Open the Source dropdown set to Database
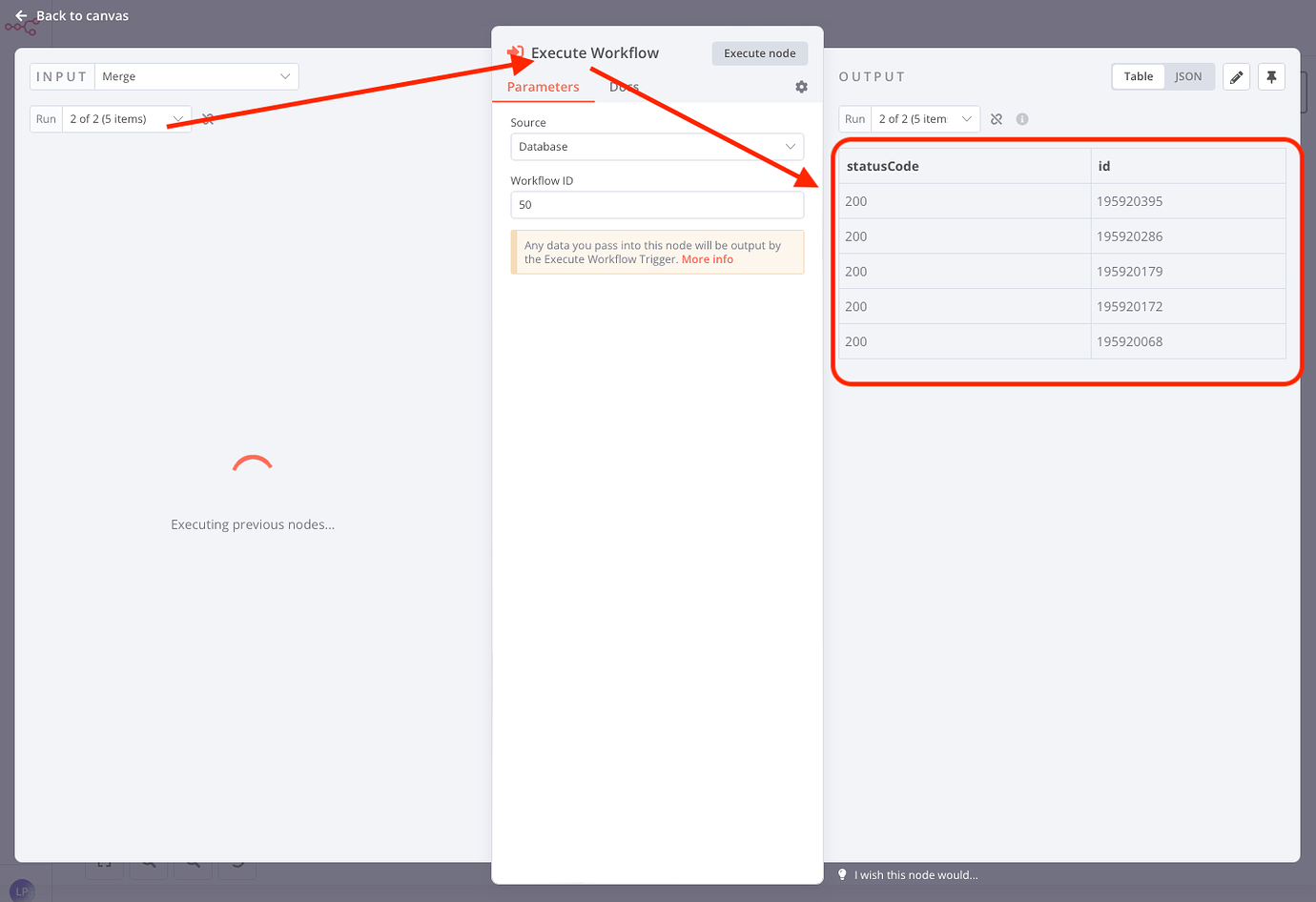Screen dimensions: 1316x902 [656, 146]
